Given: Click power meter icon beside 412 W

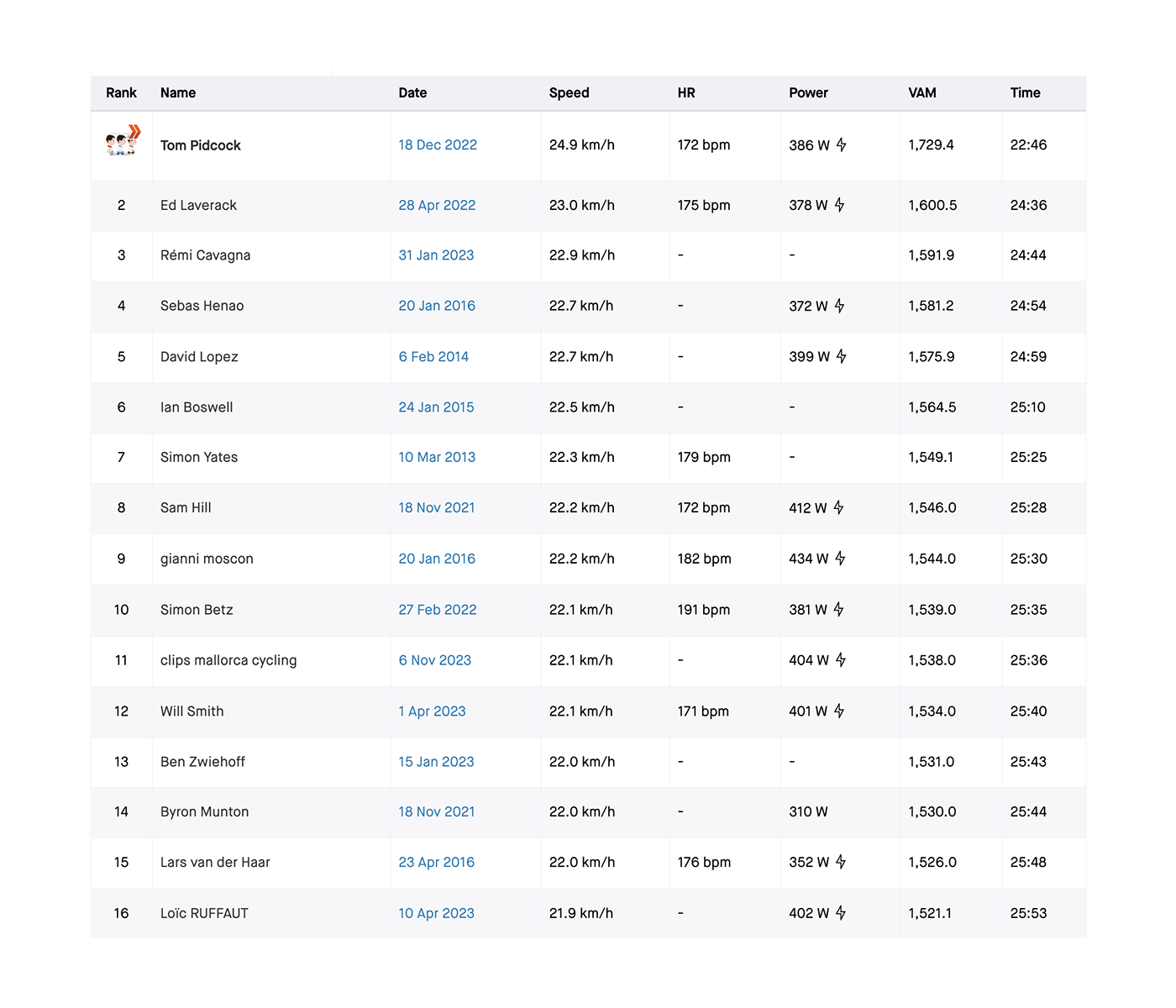Looking at the screenshot, I should pos(838,507).
